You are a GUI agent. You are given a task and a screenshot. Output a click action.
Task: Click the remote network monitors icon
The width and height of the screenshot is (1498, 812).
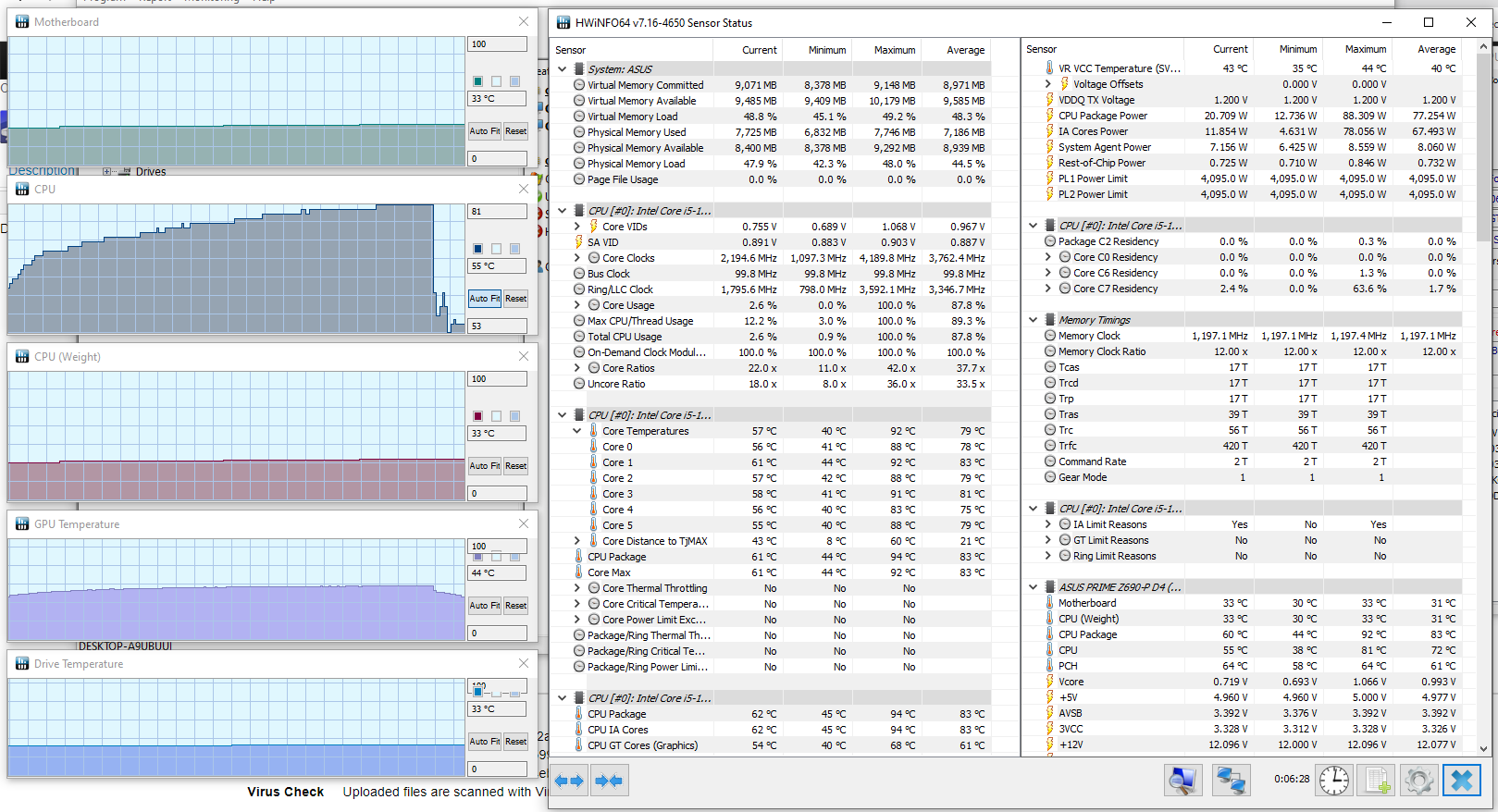click(x=1230, y=781)
